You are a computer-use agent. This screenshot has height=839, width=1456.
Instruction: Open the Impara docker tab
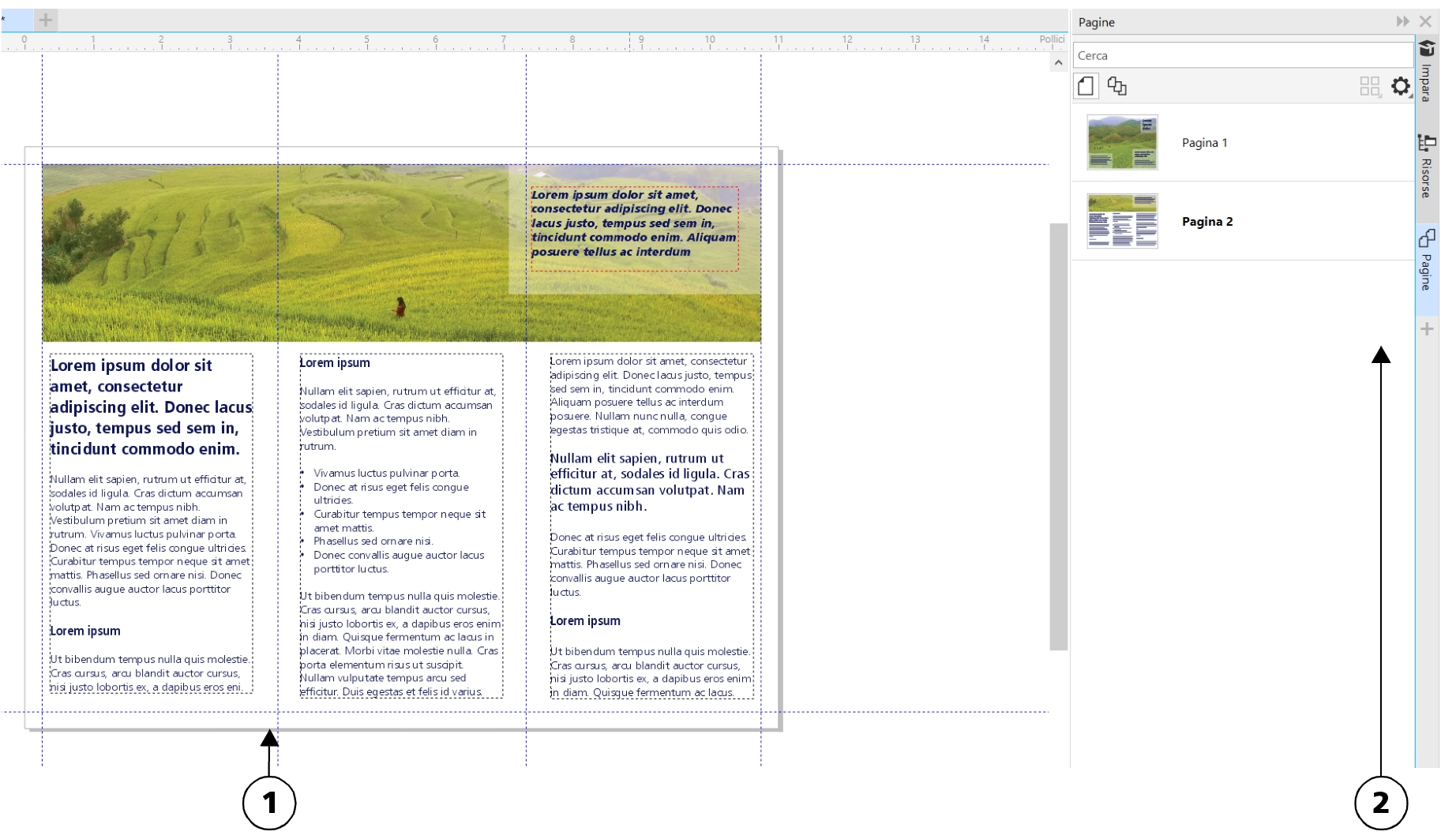(x=1427, y=73)
